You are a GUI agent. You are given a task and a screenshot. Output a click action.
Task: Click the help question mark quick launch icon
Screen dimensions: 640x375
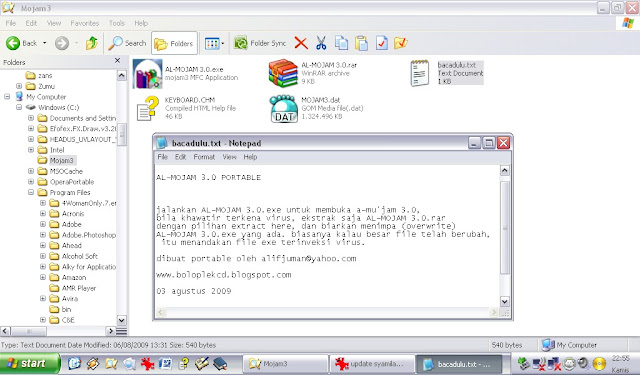tap(184, 363)
